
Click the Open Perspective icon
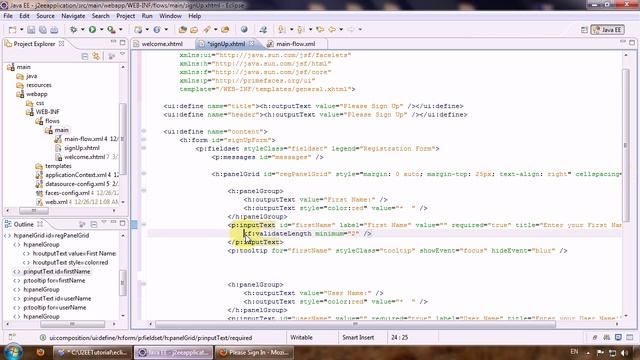[x=584, y=30]
